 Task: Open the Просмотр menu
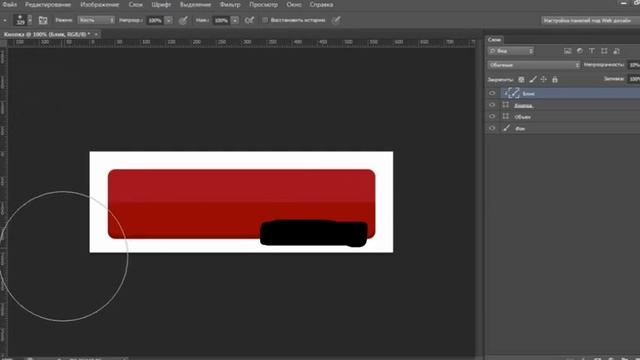(x=264, y=4)
